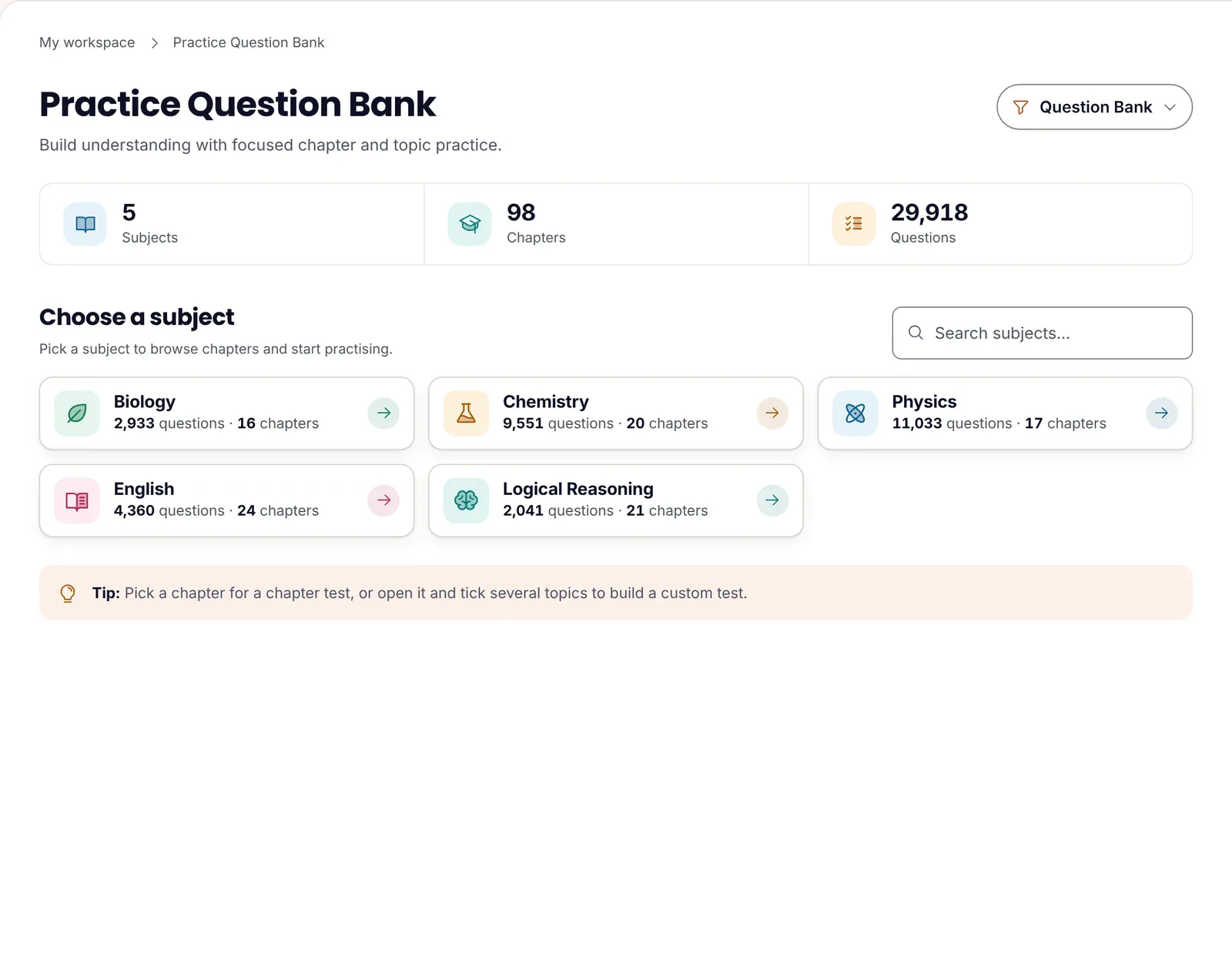Viewport: 1232px width, 953px height.
Task: Click the 29,918 questions count
Action: (x=929, y=212)
